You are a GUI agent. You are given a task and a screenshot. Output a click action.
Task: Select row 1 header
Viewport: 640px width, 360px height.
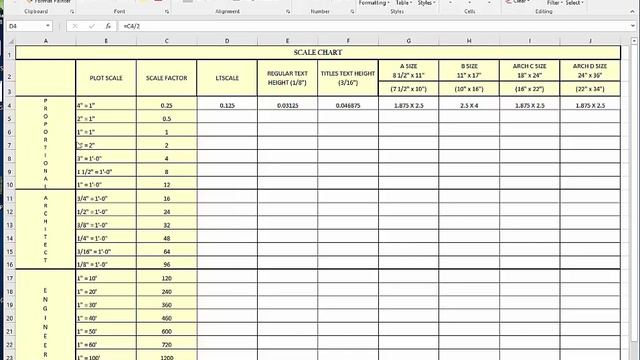(10, 53)
